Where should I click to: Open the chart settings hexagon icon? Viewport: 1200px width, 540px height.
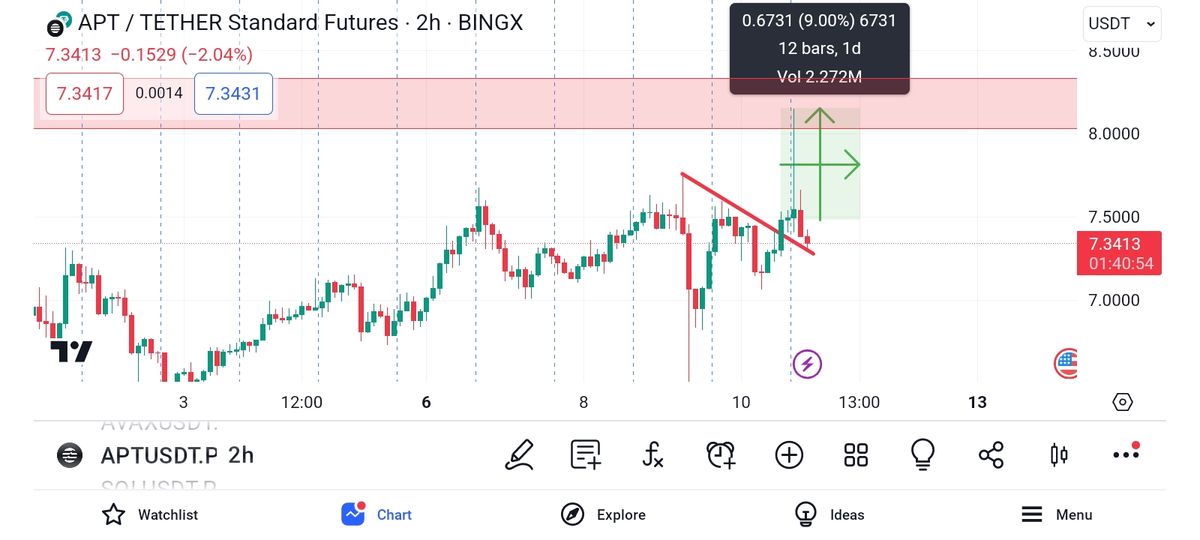[x=1122, y=402]
